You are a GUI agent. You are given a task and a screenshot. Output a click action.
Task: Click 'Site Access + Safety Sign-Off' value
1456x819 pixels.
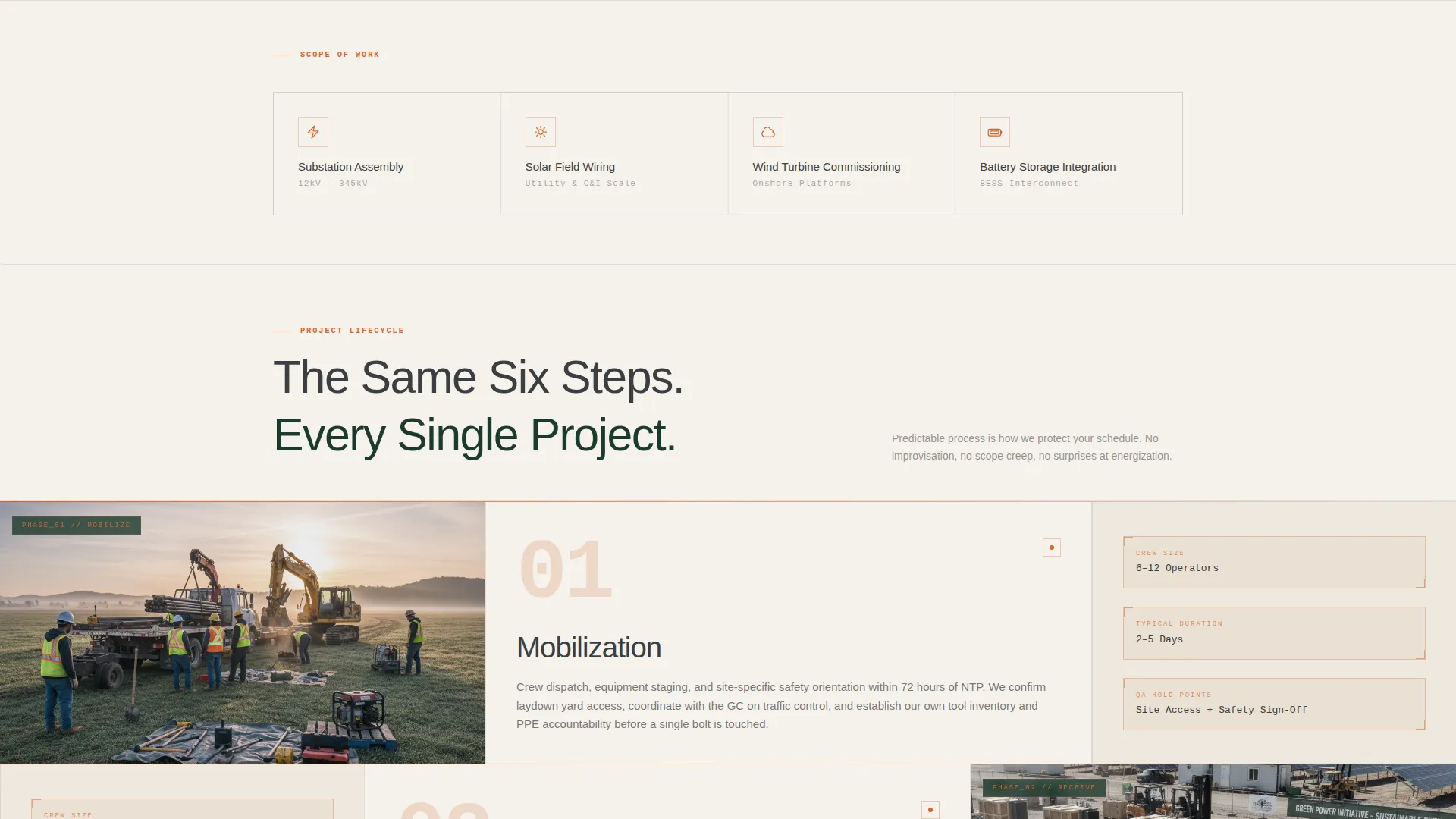coord(1222,710)
